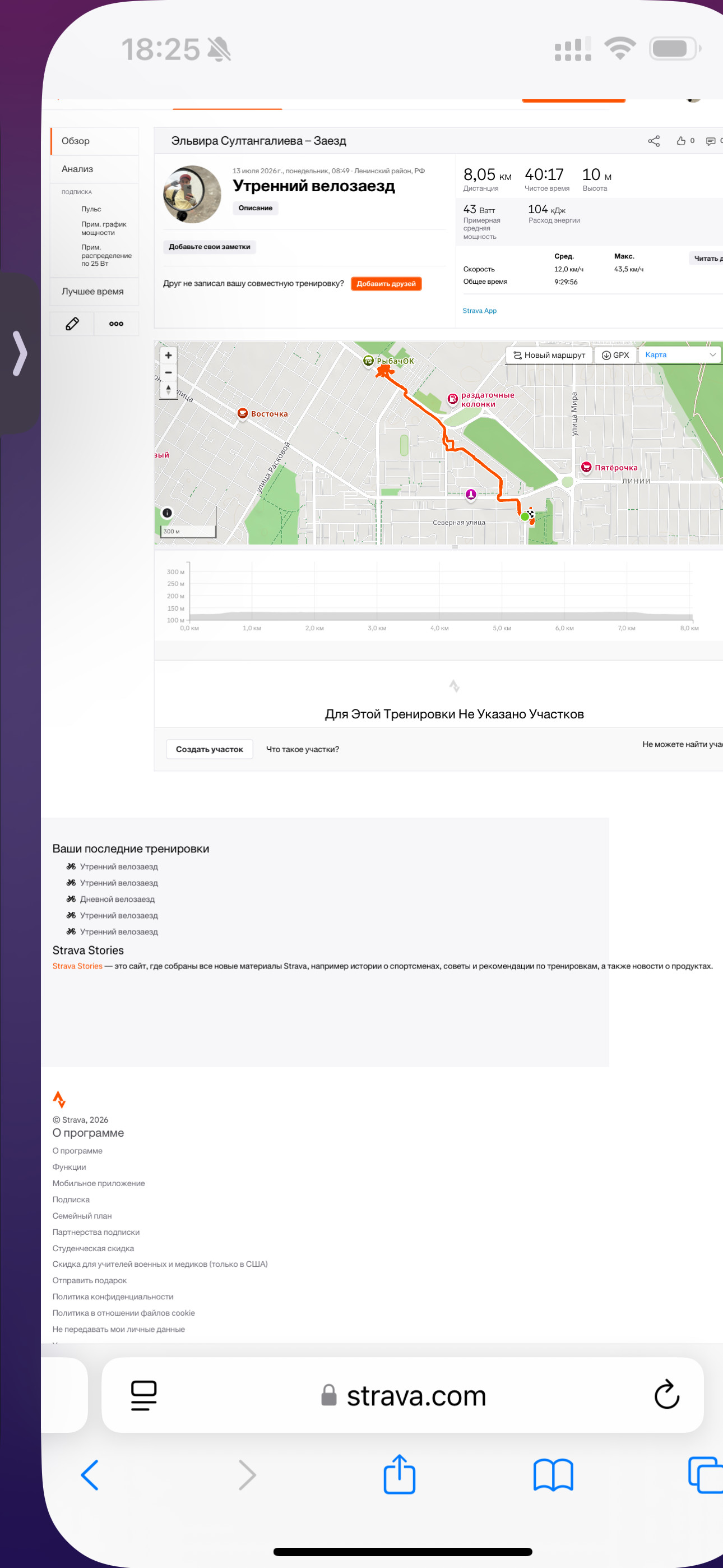This screenshot has height=1568, width=723.
Task: Click the orange Добавить друзей button
Action: [x=386, y=284]
